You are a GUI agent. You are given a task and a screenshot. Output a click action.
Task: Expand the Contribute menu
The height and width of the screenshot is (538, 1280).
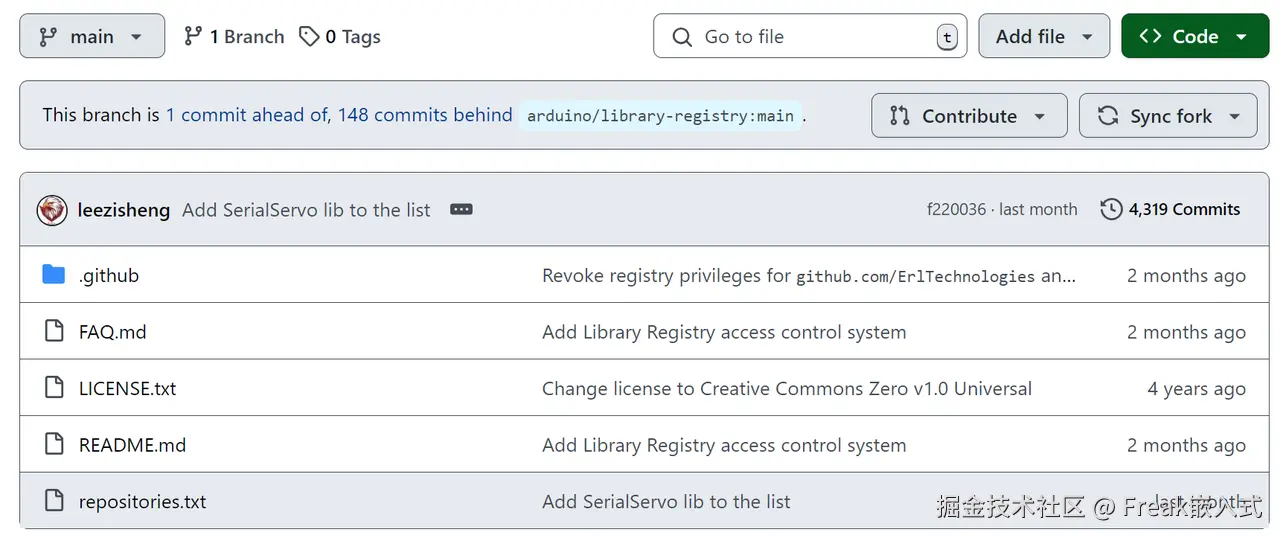968,116
